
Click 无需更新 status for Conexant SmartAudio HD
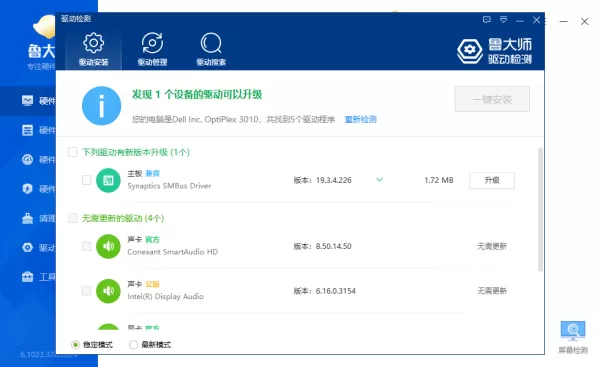[x=492, y=246]
